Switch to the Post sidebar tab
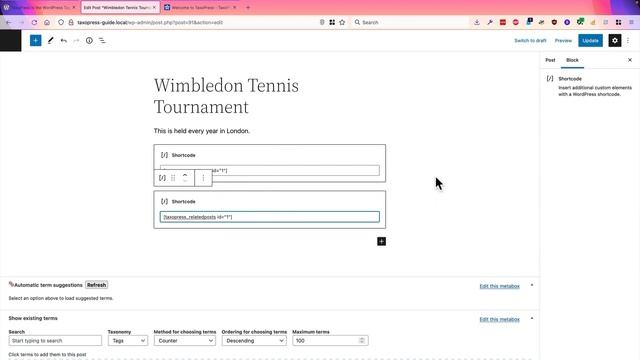 click(x=550, y=60)
